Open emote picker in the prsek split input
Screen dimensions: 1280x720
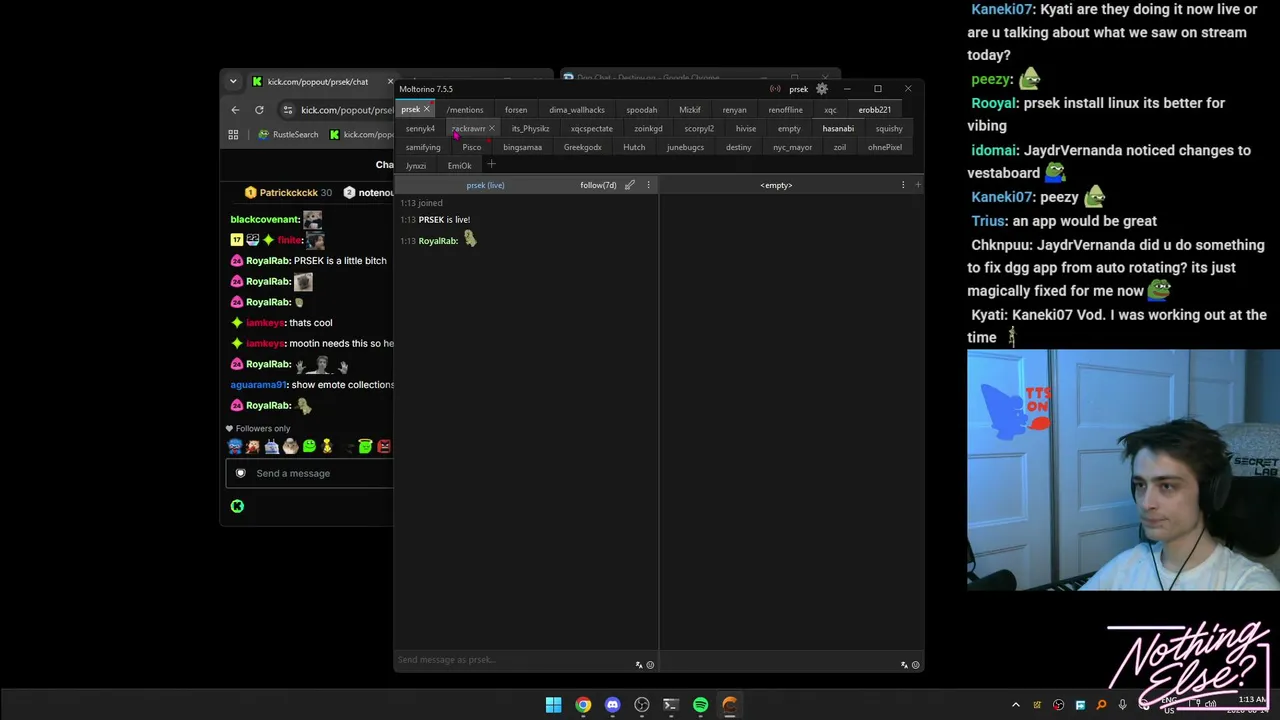(x=650, y=665)
